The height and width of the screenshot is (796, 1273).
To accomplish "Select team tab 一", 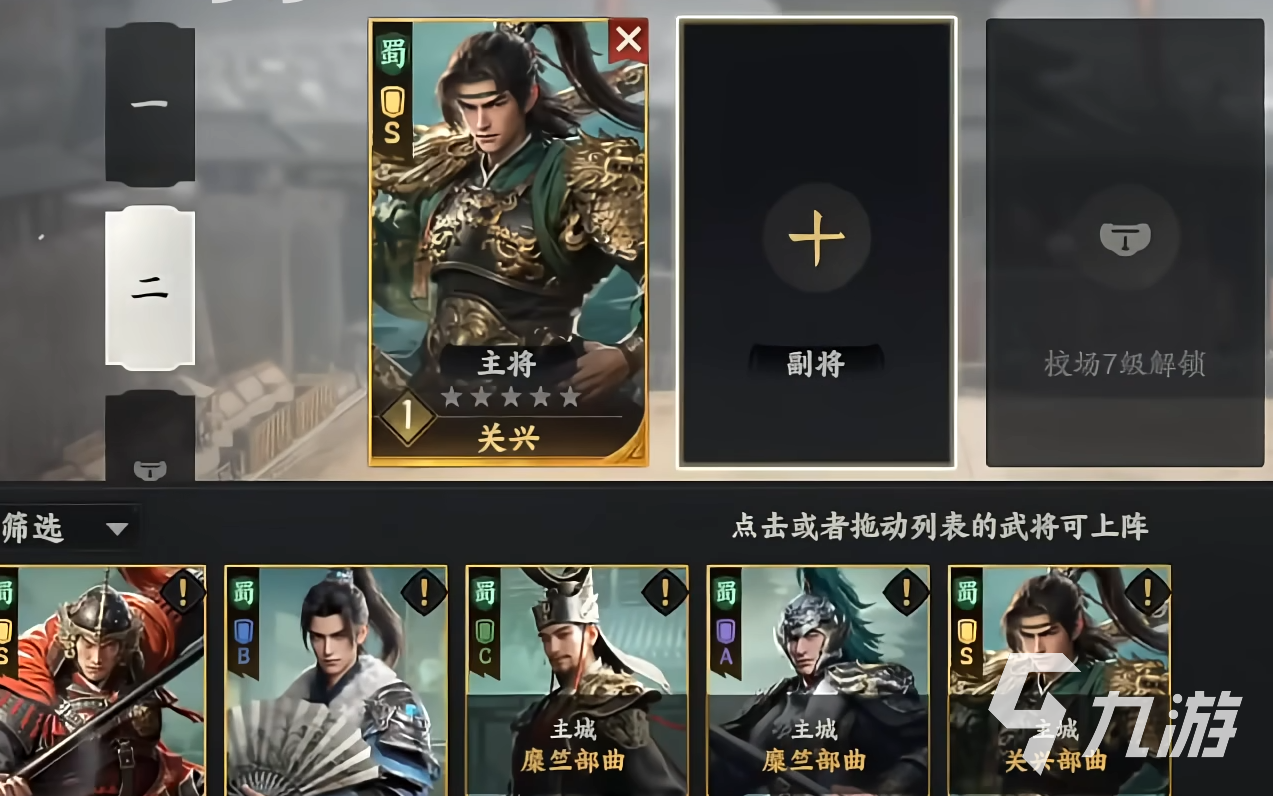I will [x=150, y=104].
